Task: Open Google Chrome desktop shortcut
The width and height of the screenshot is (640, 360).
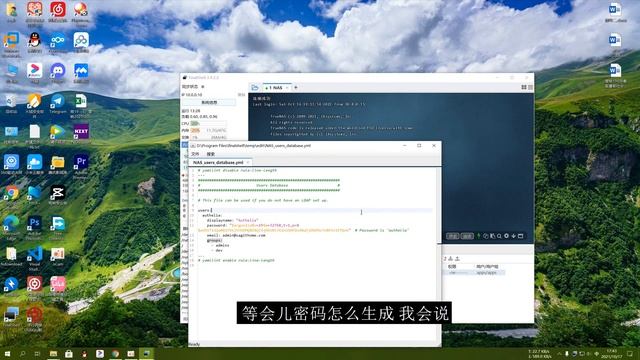Action: (x=11, y=194)
